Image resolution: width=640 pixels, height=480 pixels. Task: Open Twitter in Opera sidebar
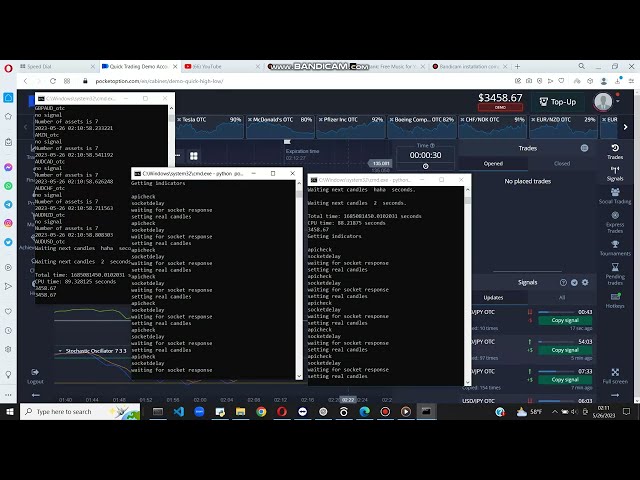(x=8, y=242)
